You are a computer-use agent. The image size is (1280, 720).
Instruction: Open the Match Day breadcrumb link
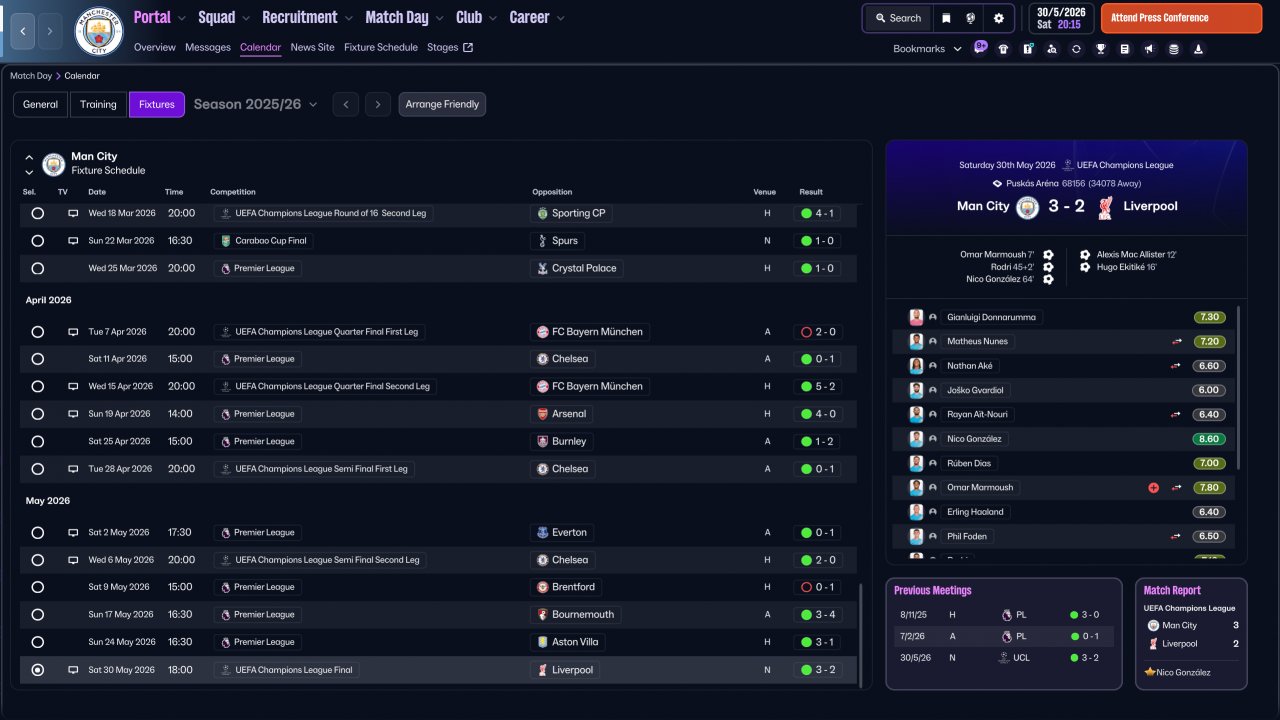coord(31,76)
